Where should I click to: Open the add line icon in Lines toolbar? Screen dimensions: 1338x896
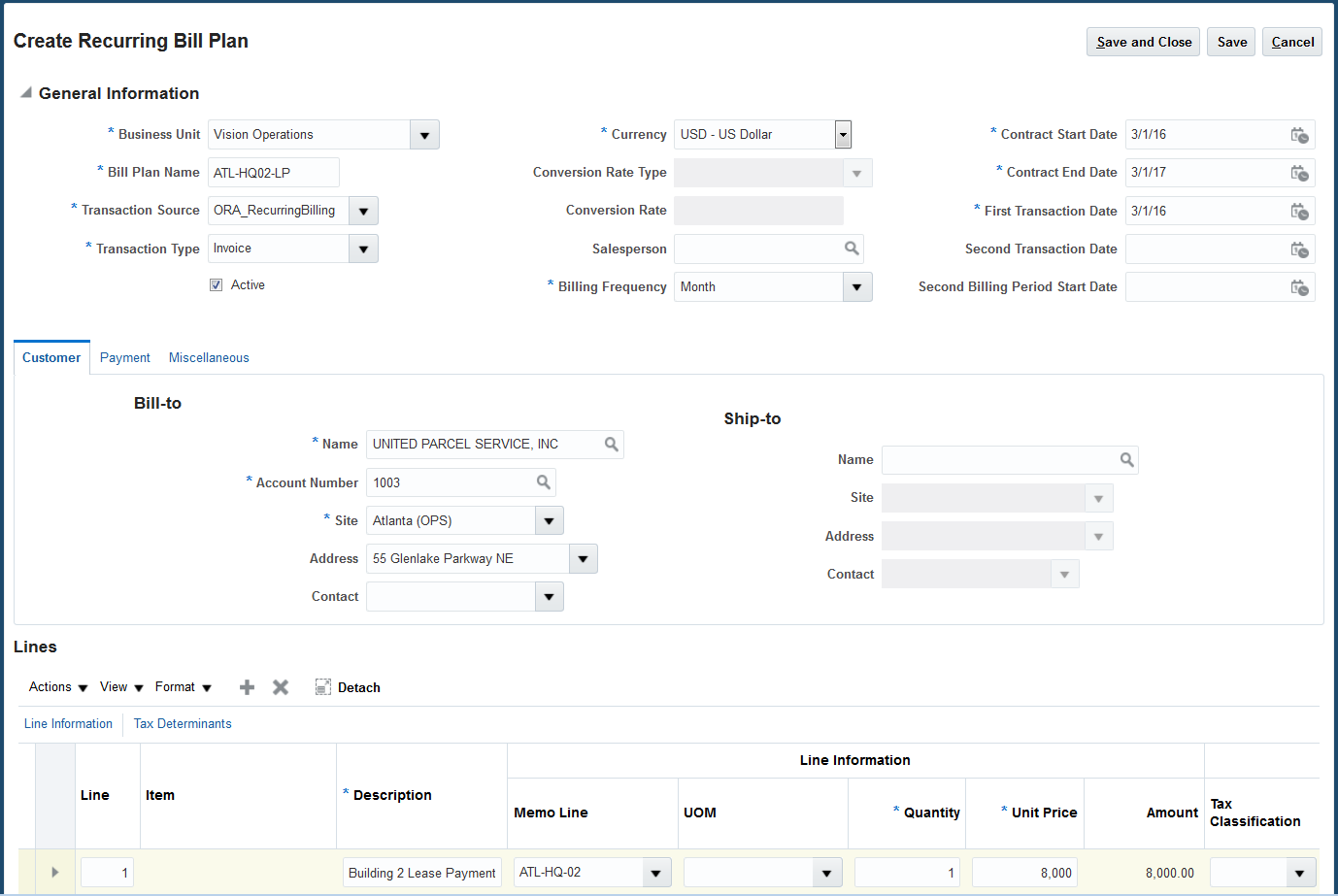(247, 686)
